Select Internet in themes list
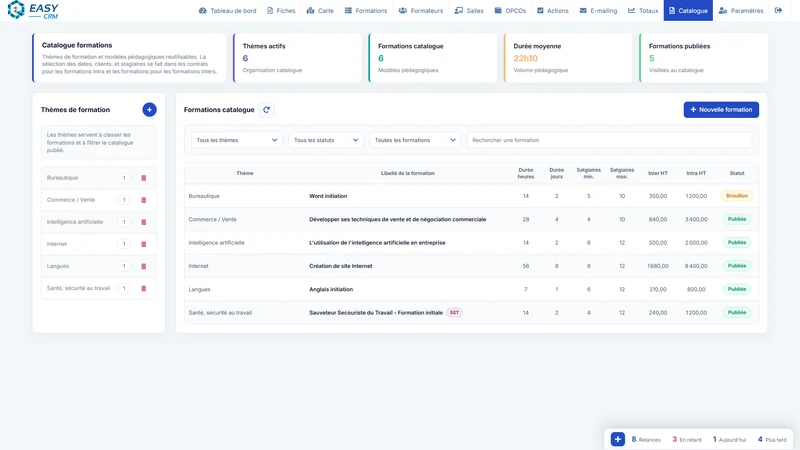Viewport: 800px width, 450px height. point(57,244)
